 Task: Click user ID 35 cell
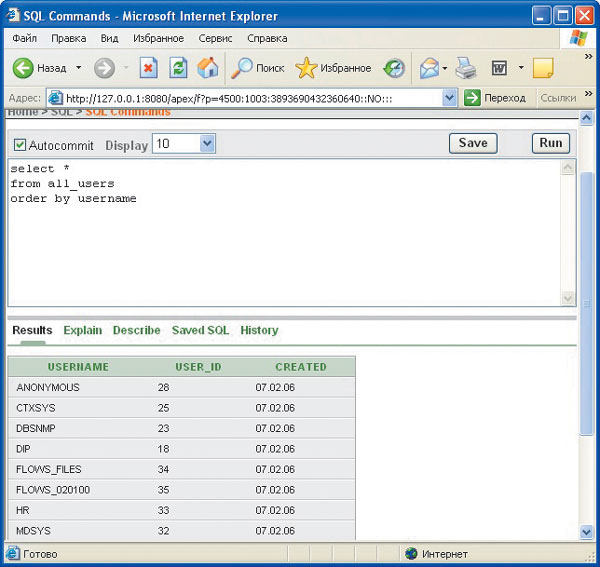click(x=163, y=490)
